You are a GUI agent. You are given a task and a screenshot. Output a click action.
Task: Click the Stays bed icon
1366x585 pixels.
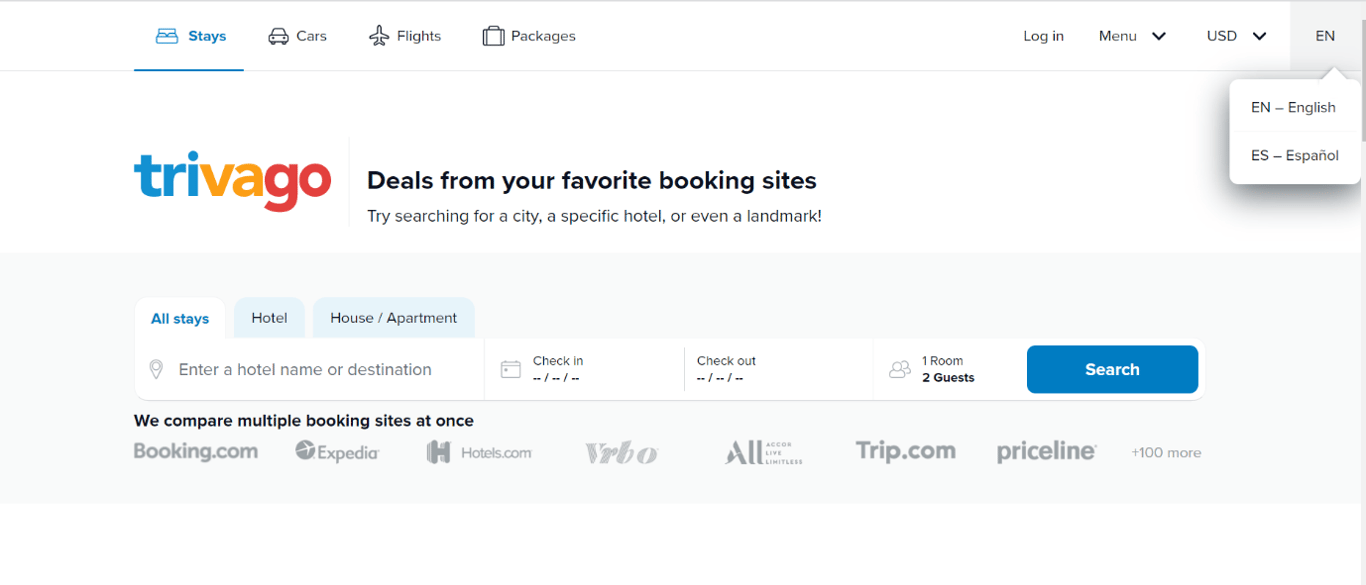(166, 36)
